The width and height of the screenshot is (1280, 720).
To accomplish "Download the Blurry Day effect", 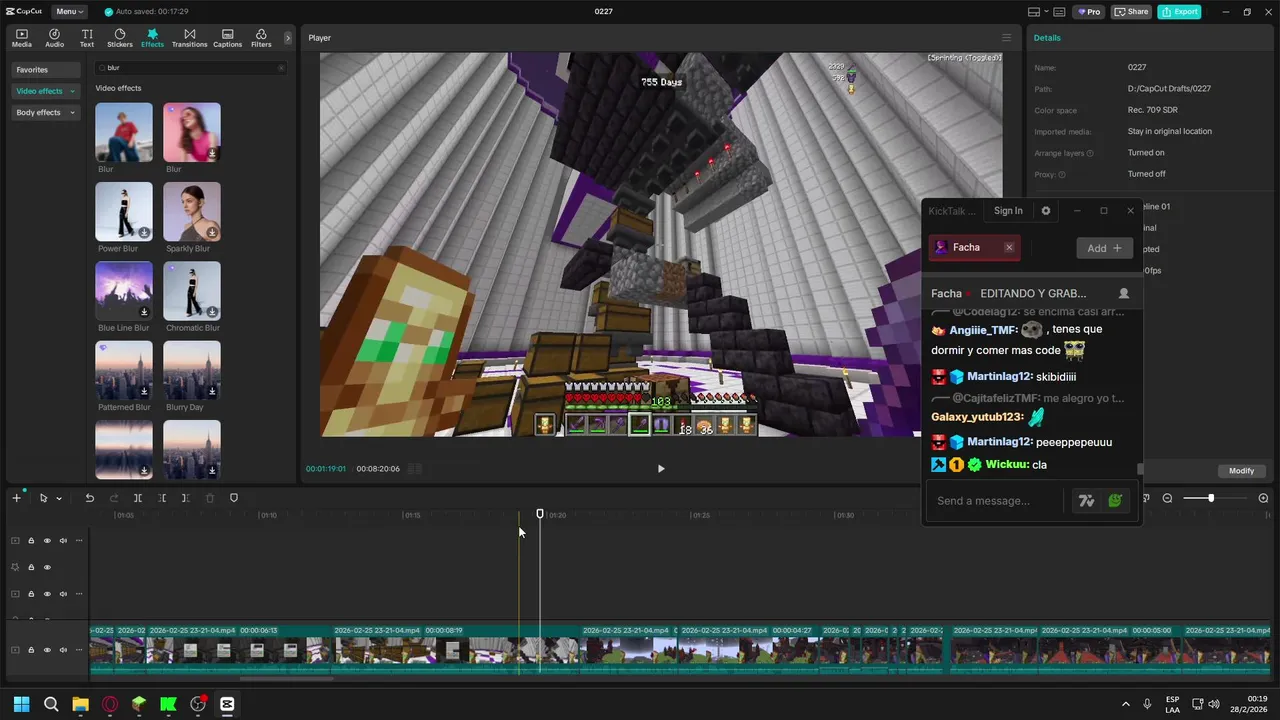I will [x=213, y=391].
